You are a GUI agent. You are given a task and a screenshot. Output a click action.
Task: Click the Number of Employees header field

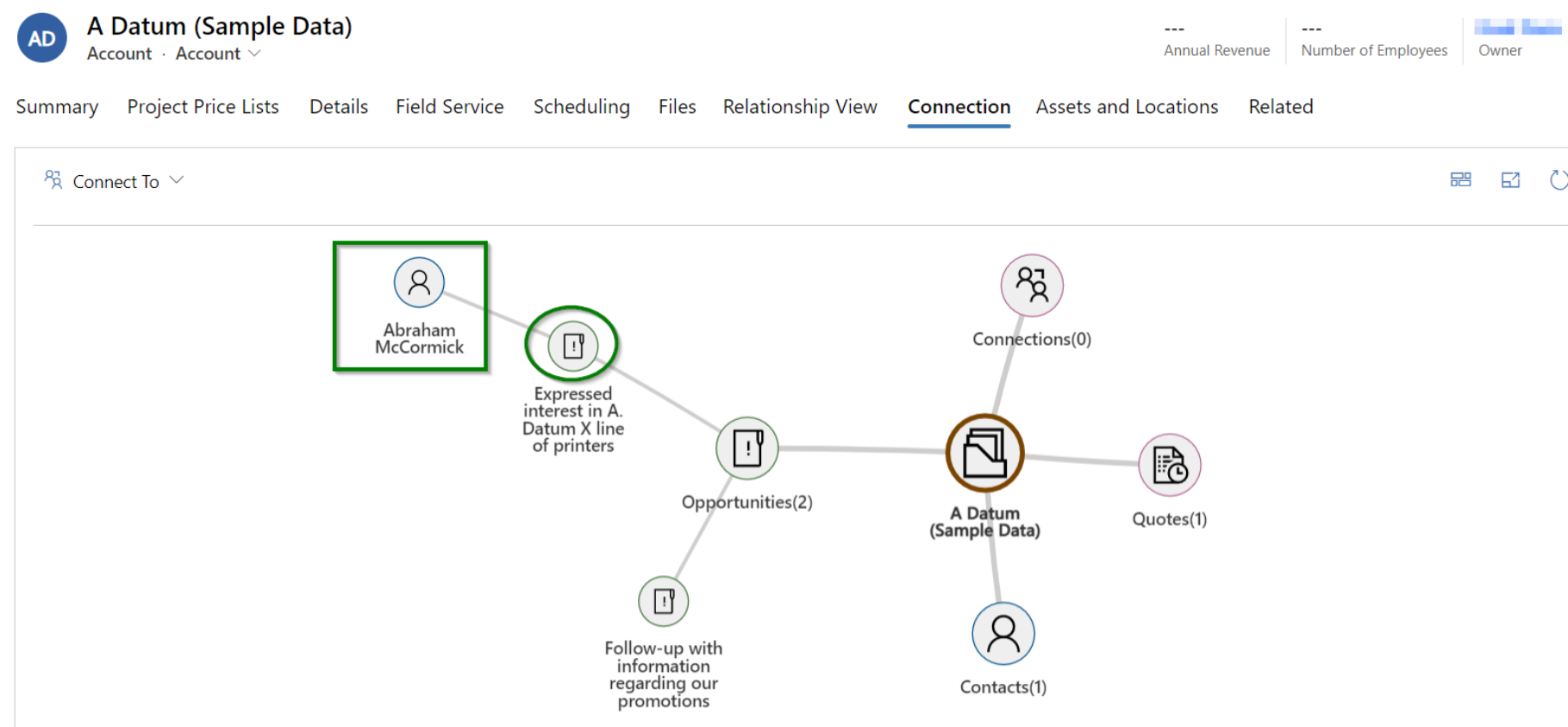point(1374,40)
